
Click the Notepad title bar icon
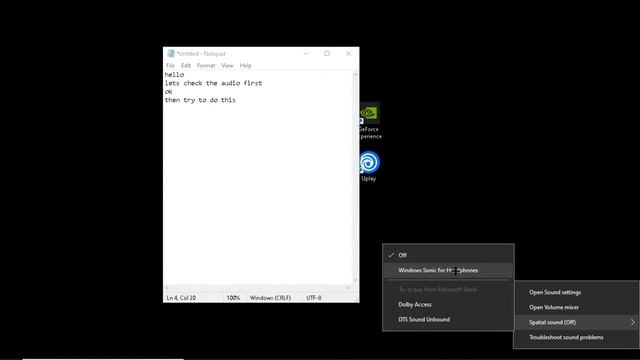tap(171, 53)
